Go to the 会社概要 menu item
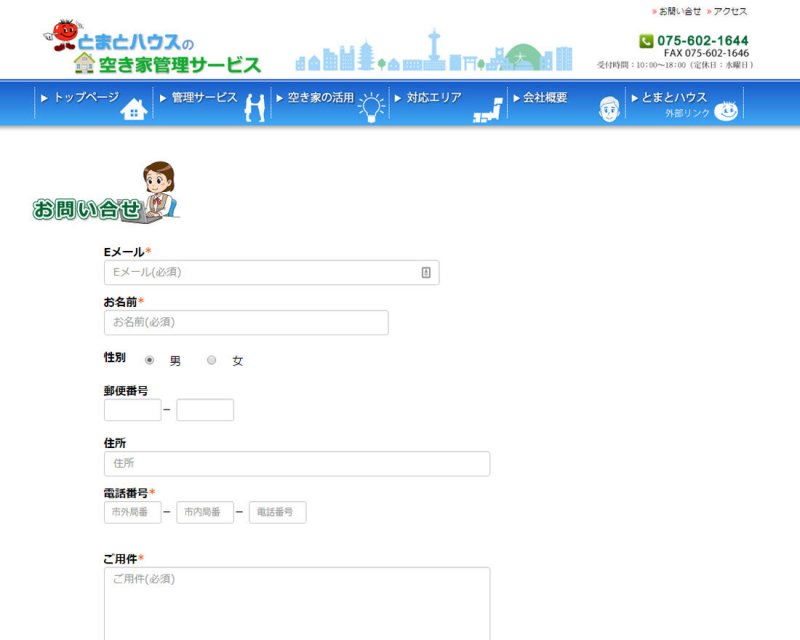 545,98
